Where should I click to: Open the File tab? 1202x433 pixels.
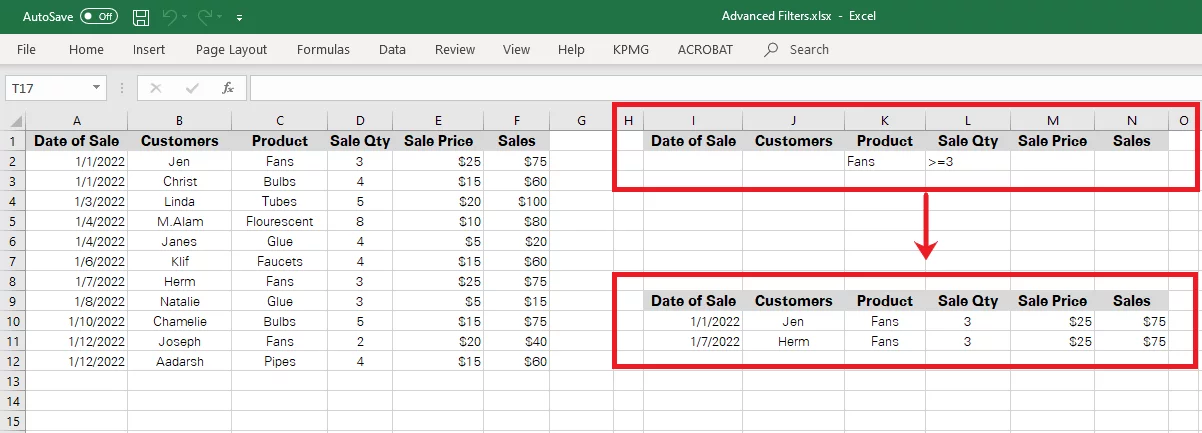coord(27,49)
